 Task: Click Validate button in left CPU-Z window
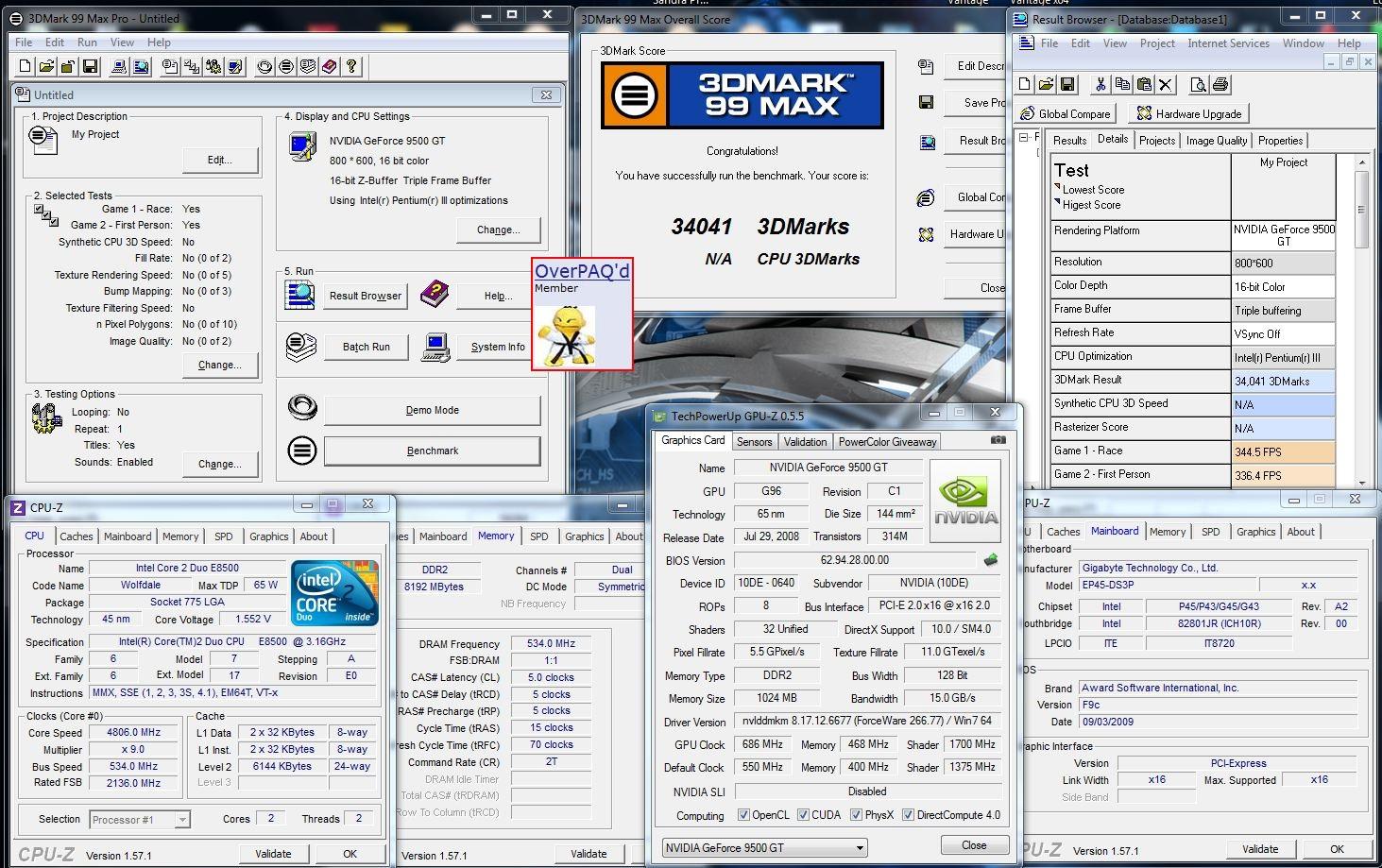[273, 853]
